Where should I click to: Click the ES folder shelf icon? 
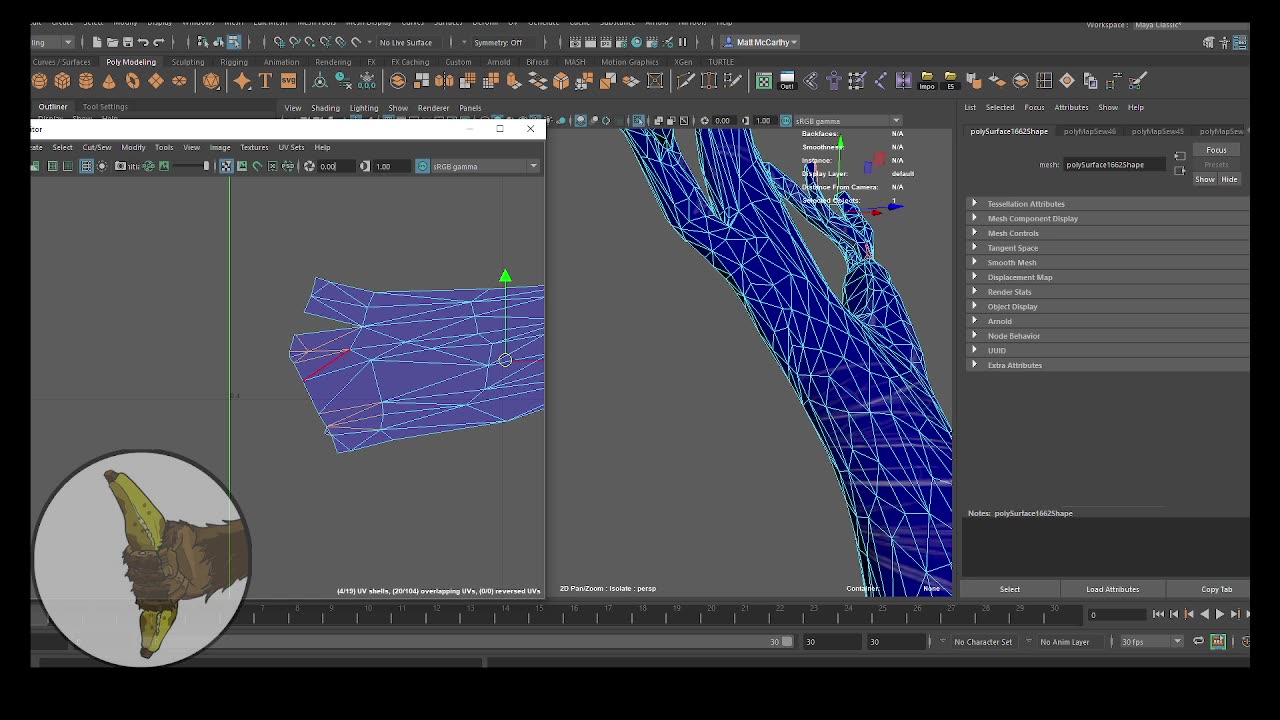point(950,81)
